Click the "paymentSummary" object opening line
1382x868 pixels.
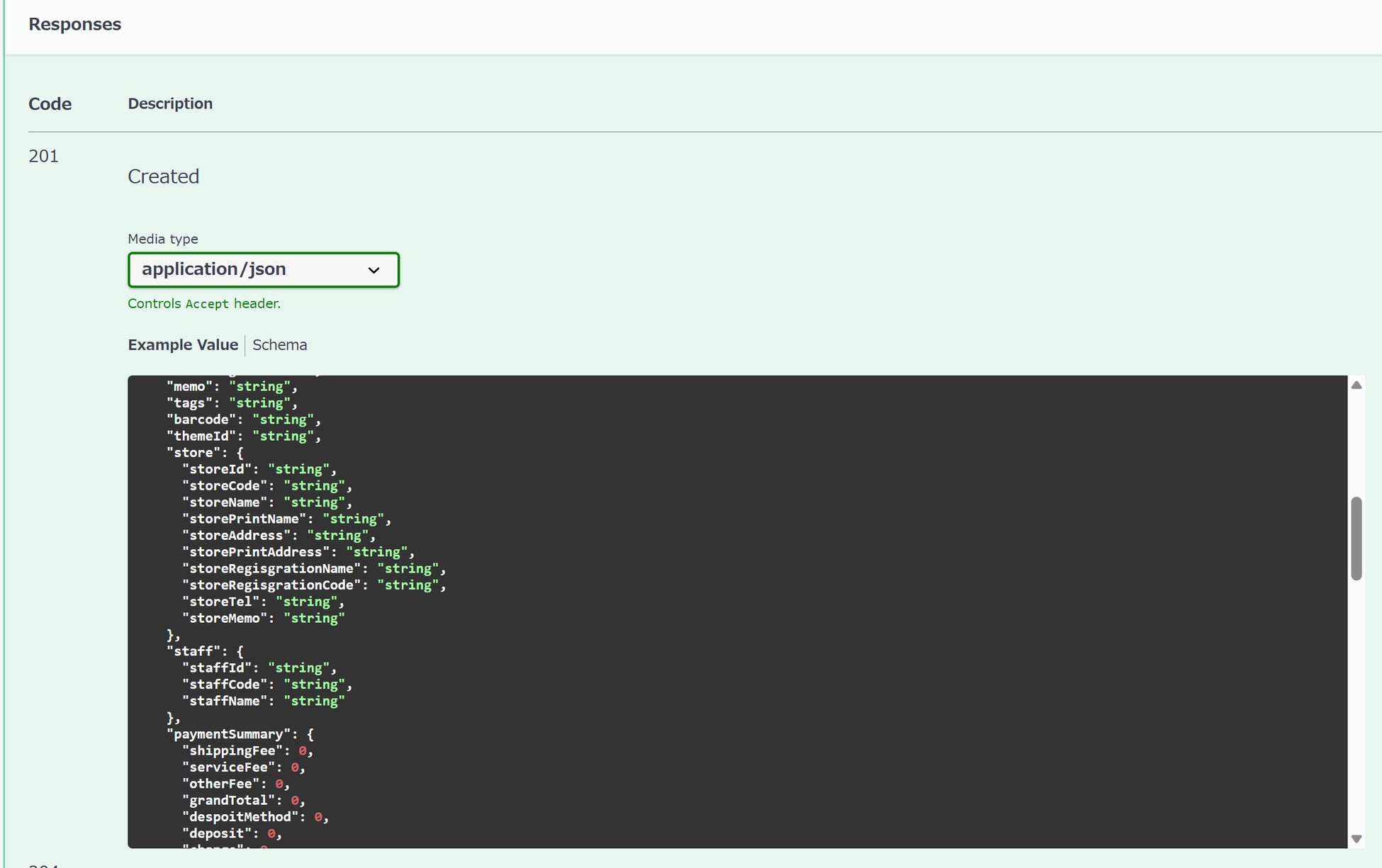240,734
